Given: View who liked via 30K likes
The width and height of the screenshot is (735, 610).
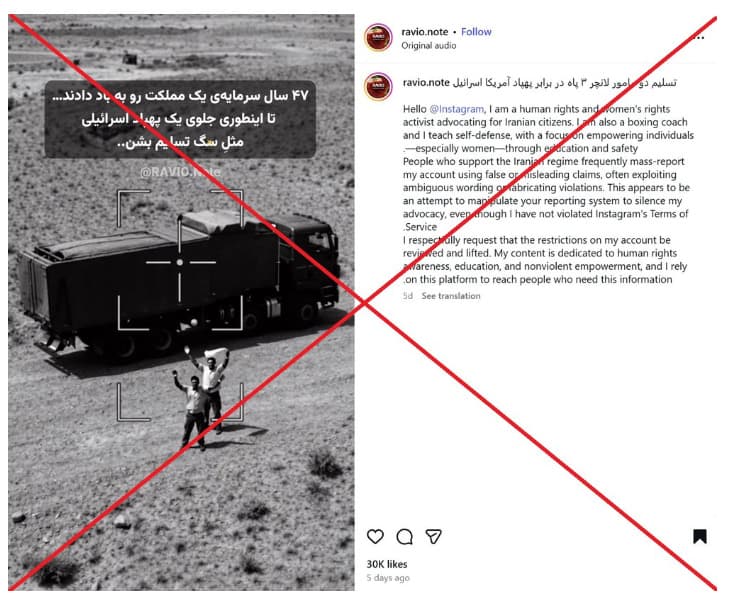Looking at the screenshot, I should click(387, 564).
